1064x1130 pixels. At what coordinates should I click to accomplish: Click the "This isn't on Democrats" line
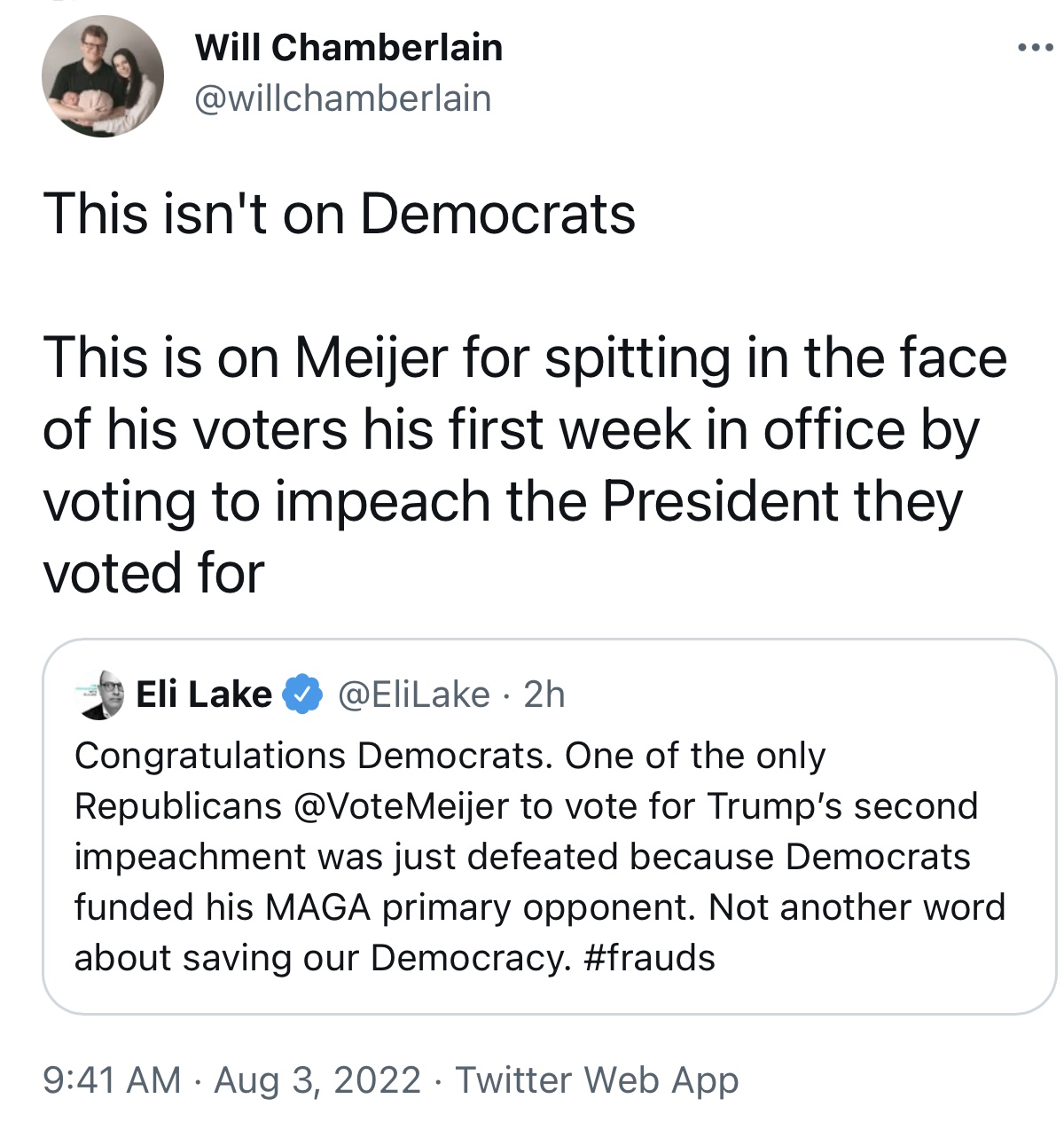[x=339, y=215]
